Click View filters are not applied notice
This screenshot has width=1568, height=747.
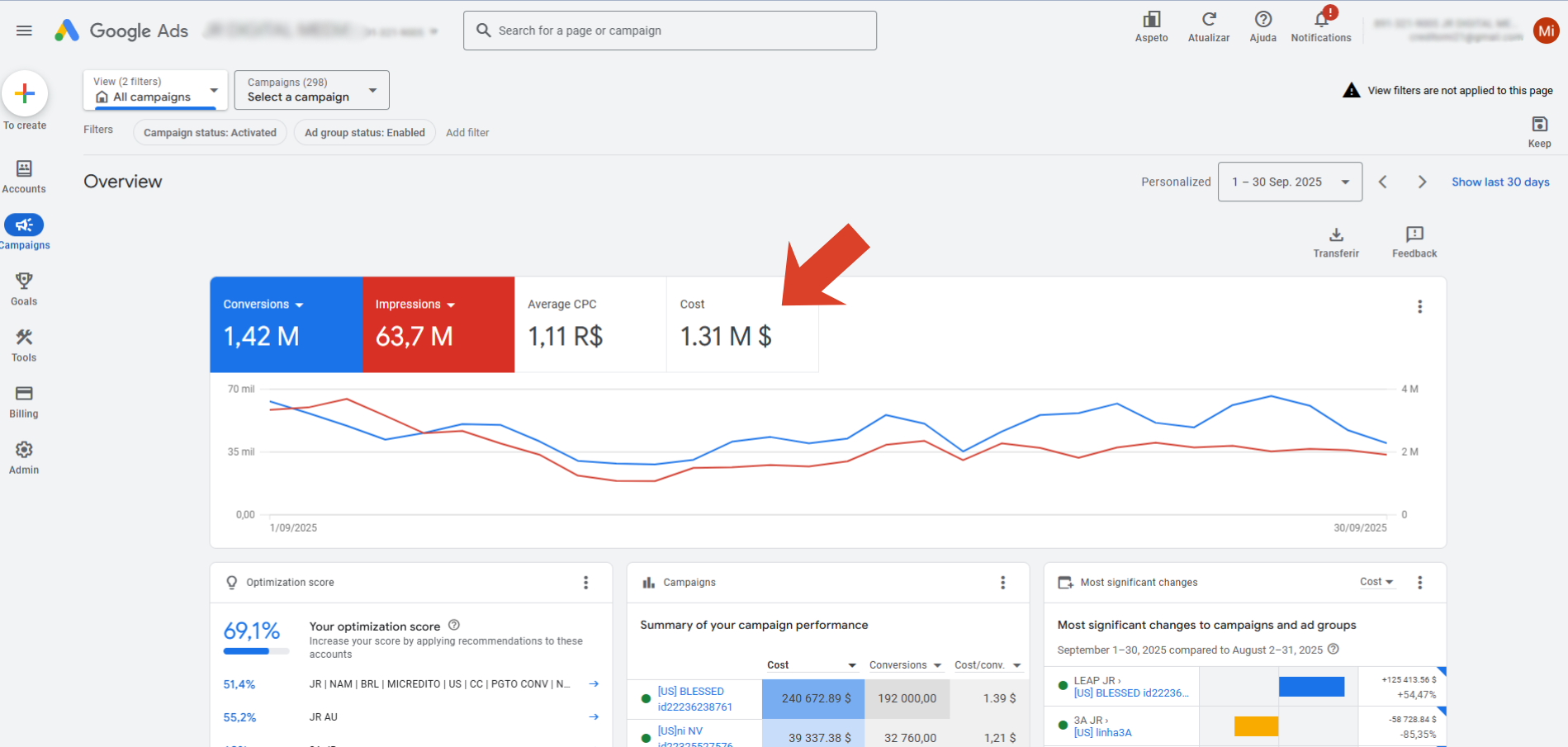click(1460, 91)
